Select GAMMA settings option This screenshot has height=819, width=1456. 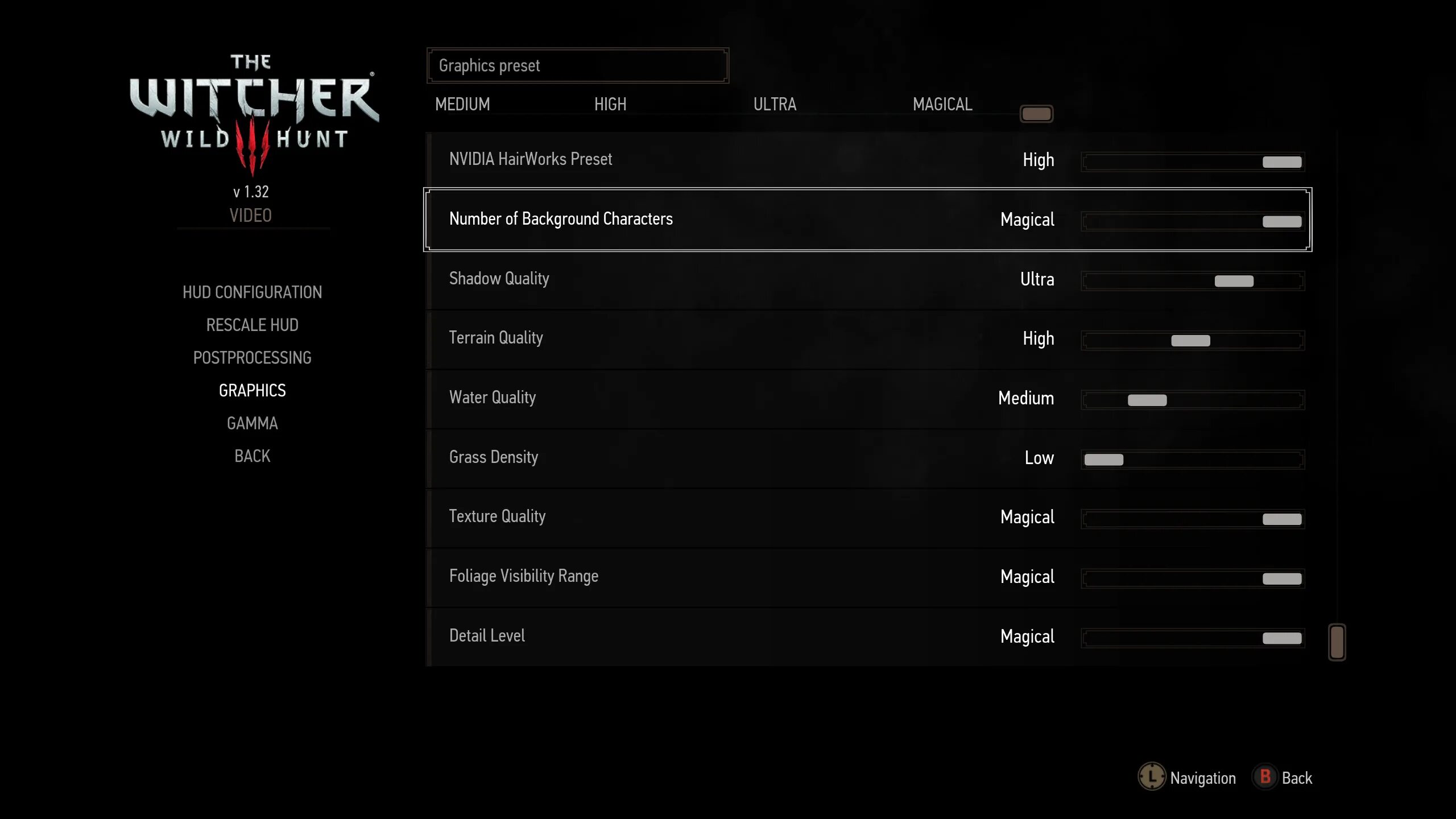click(x=252, y=422)
